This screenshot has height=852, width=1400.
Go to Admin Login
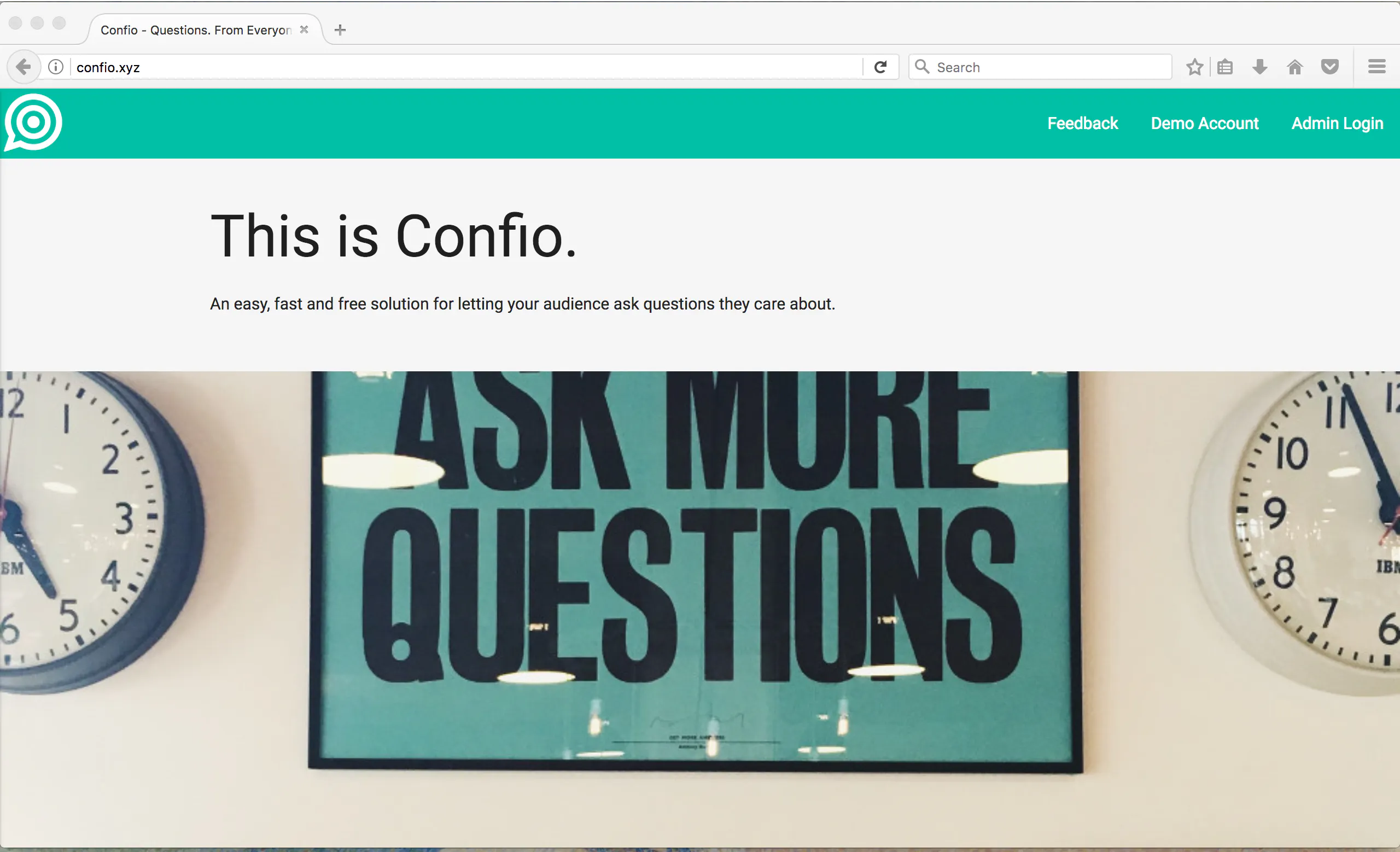click(1337, 123)
